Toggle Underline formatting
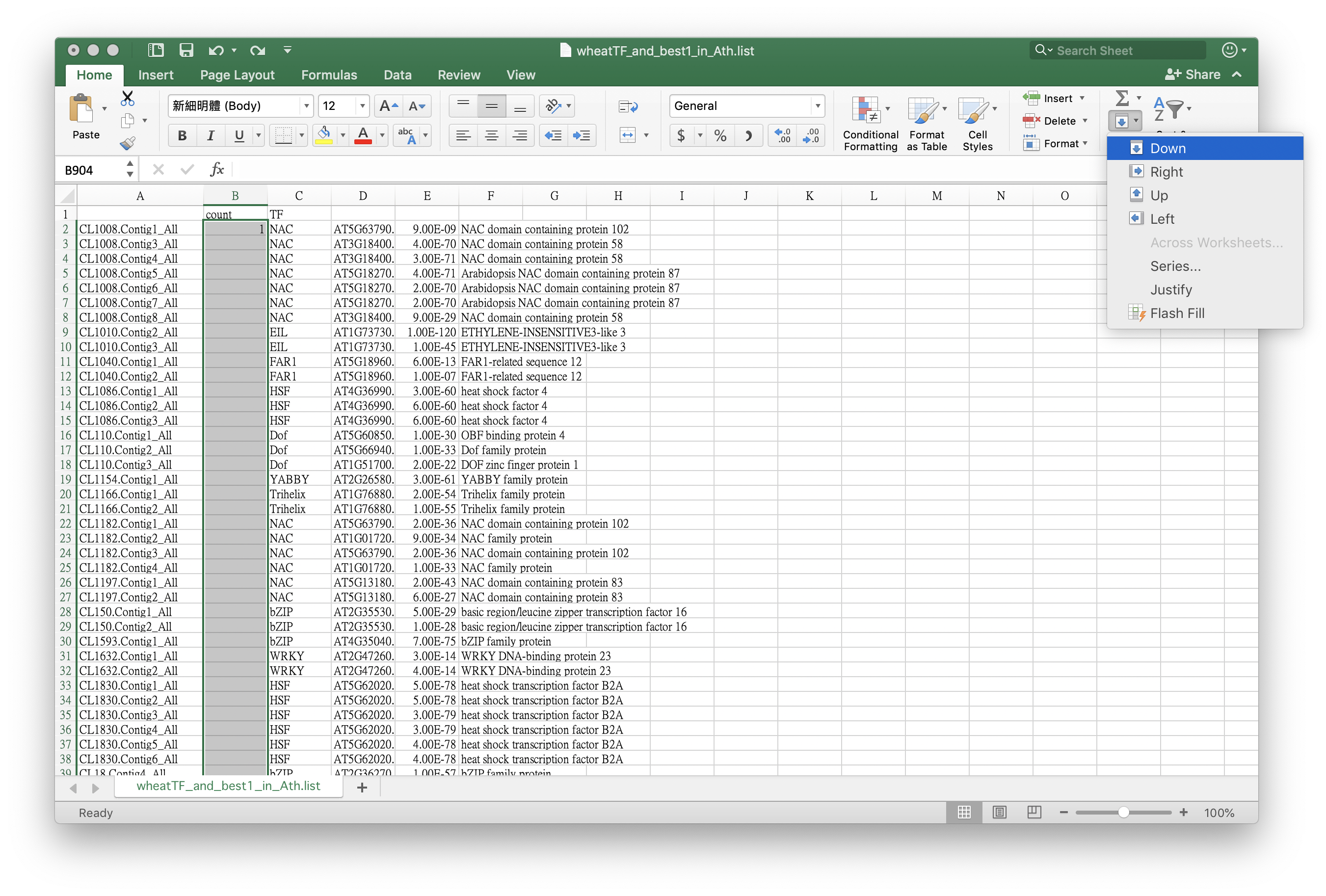The width and height of the screenshot is (1326, 896). click(239, 135)
